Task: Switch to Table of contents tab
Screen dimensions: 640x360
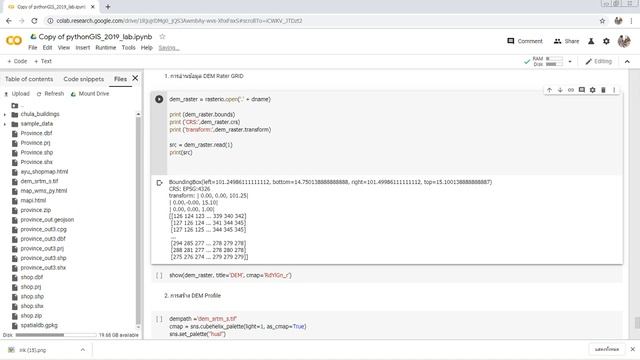Action: click(29, 79)
